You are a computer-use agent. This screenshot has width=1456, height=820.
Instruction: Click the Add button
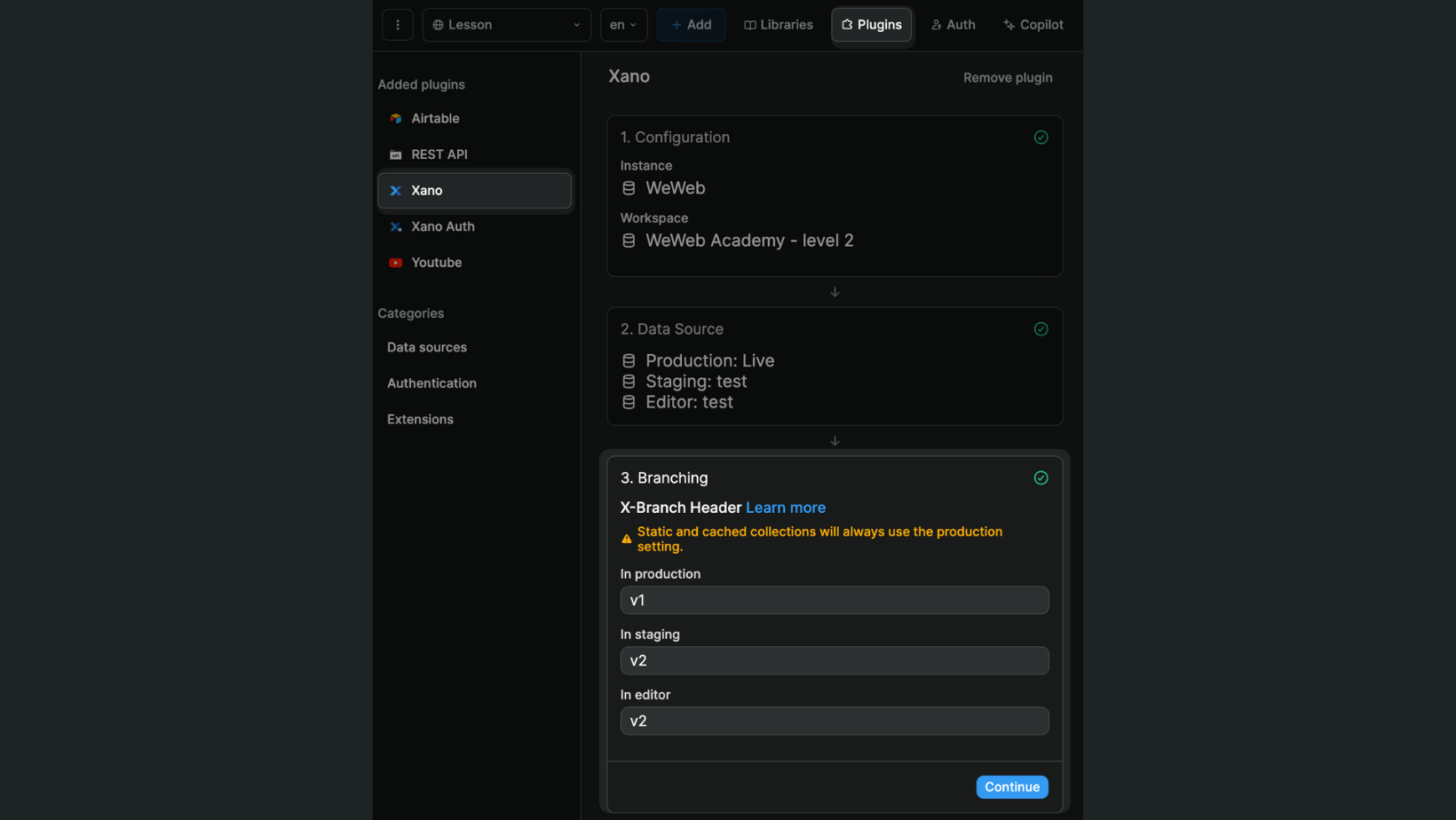(x=691, y=24)
